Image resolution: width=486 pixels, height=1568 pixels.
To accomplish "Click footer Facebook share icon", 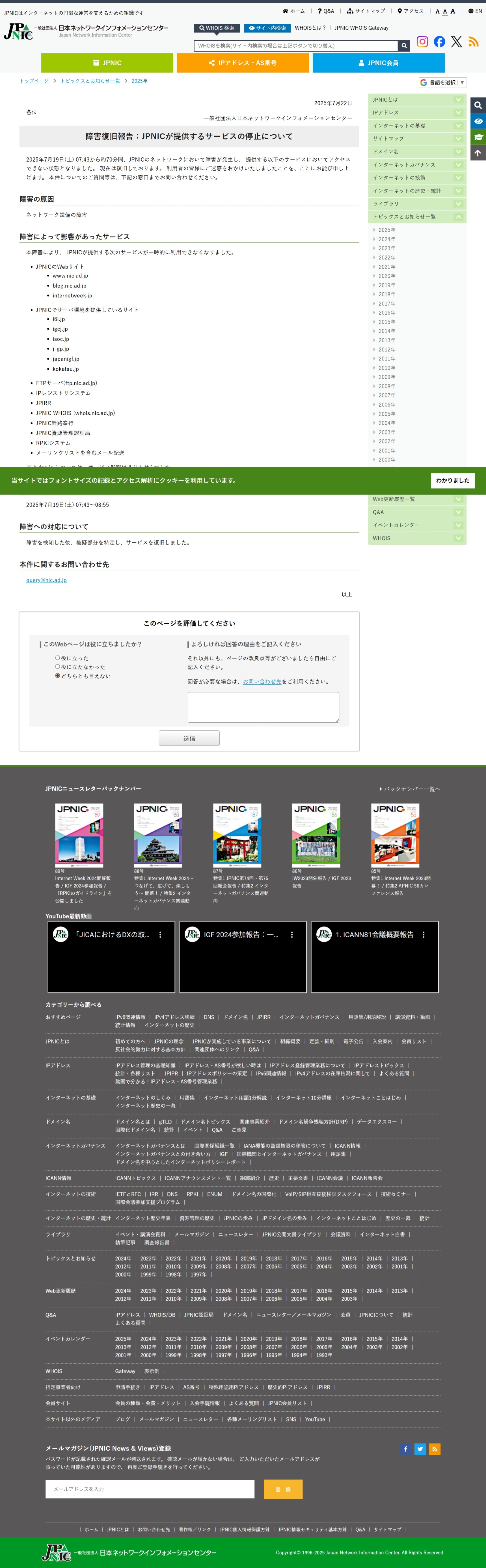I will [406, 1449].
